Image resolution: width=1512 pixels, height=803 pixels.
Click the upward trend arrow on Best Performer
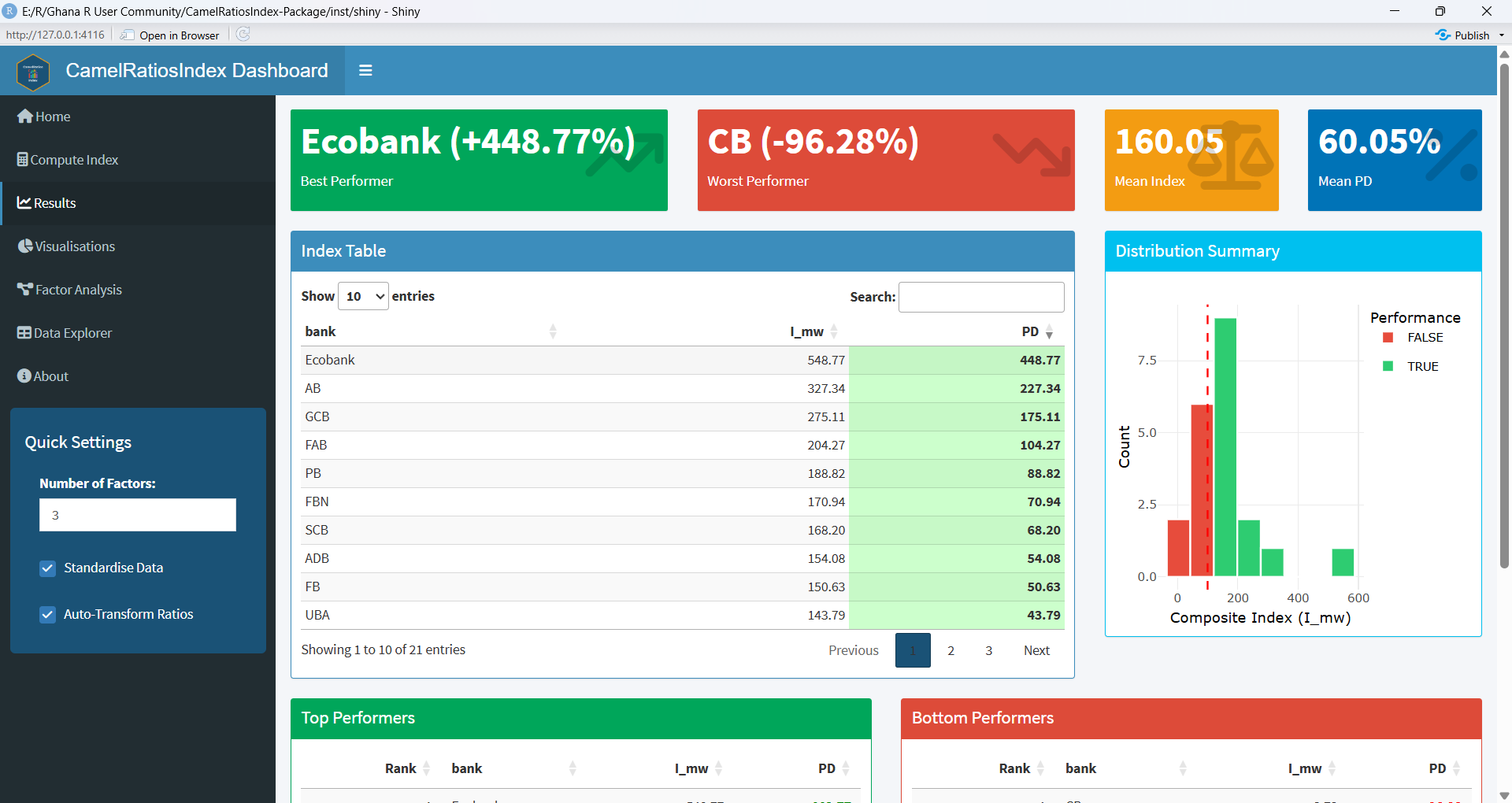coord(625,154)
